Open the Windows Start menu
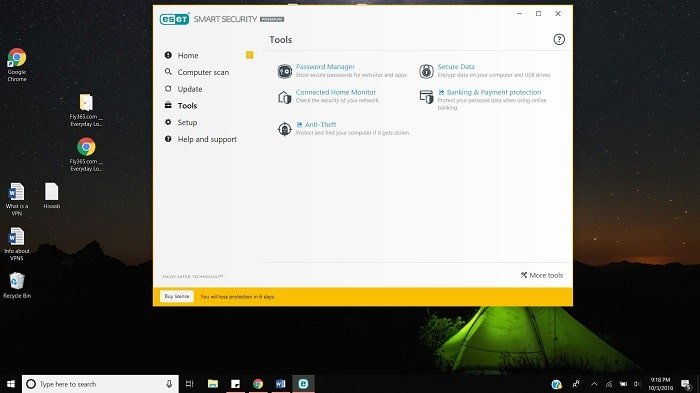 [11, 384]
